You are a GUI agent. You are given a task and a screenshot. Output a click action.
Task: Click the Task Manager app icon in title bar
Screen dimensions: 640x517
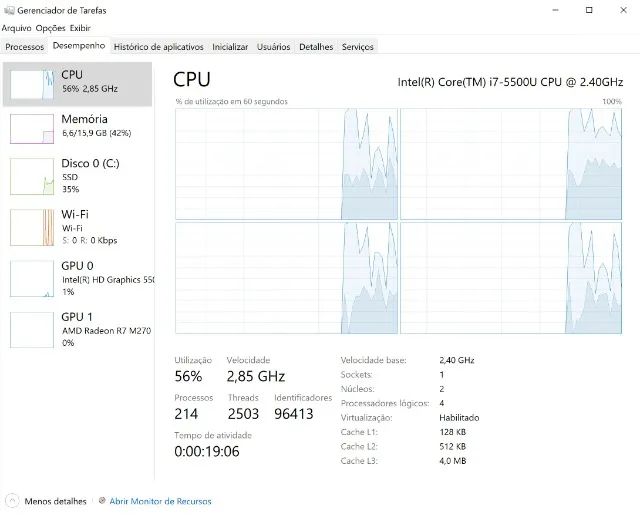coord(9,10)
